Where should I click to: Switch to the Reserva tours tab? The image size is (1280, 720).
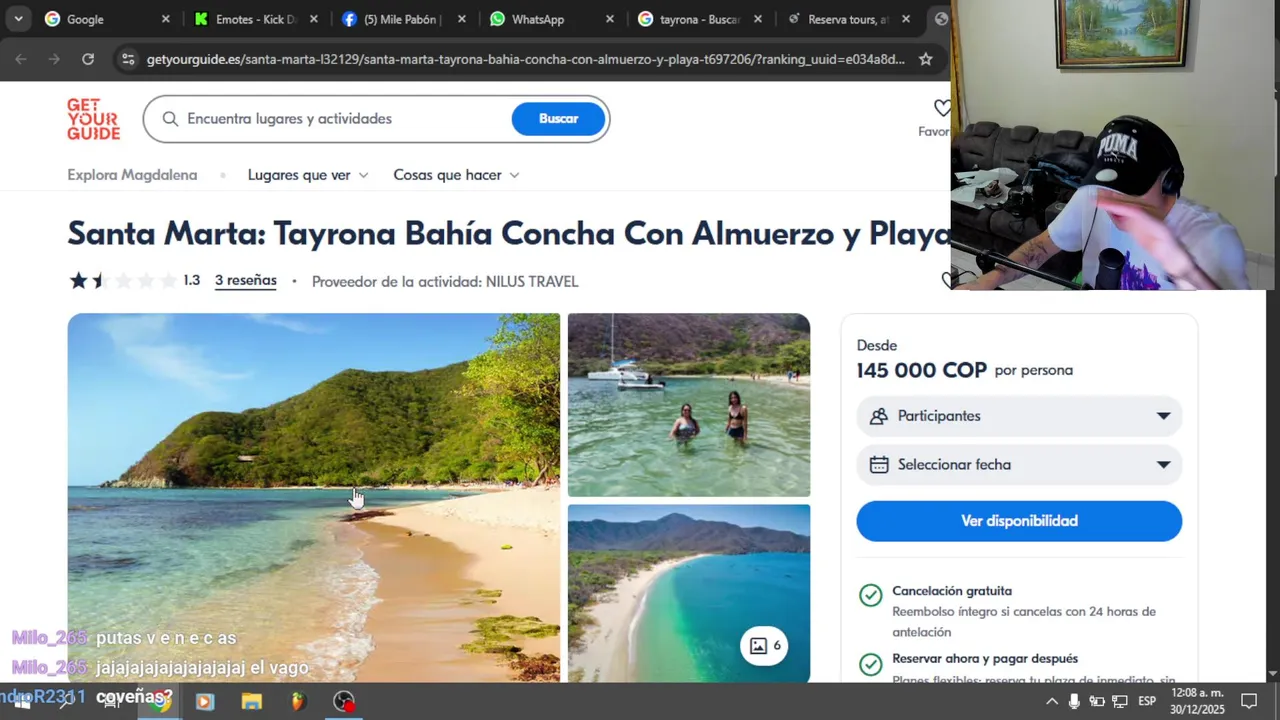click(848, 19)
